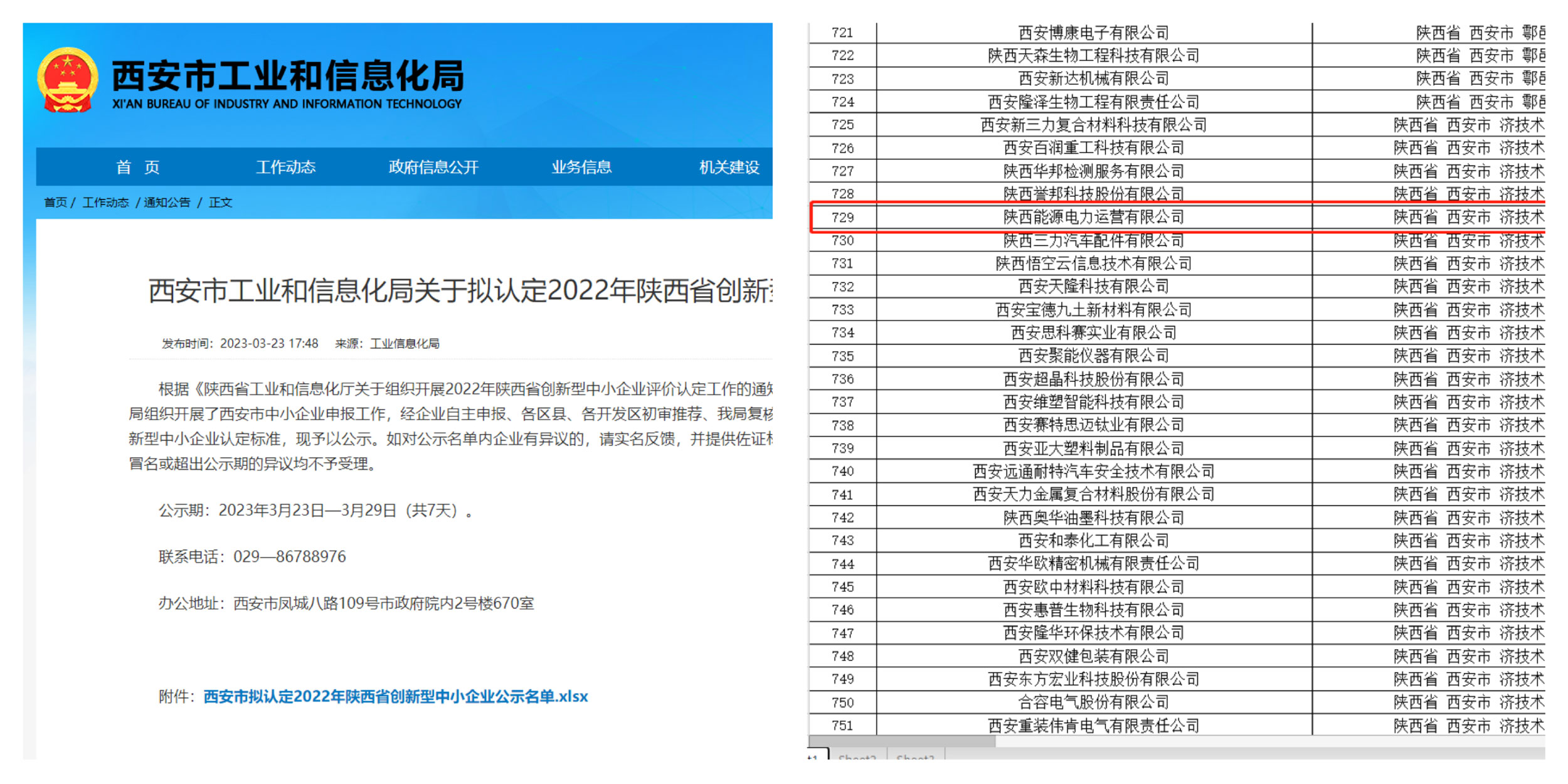Viewport: 1568px width, 784px height.
Task: Click the national emblem logo
Action: coord(68,80)
